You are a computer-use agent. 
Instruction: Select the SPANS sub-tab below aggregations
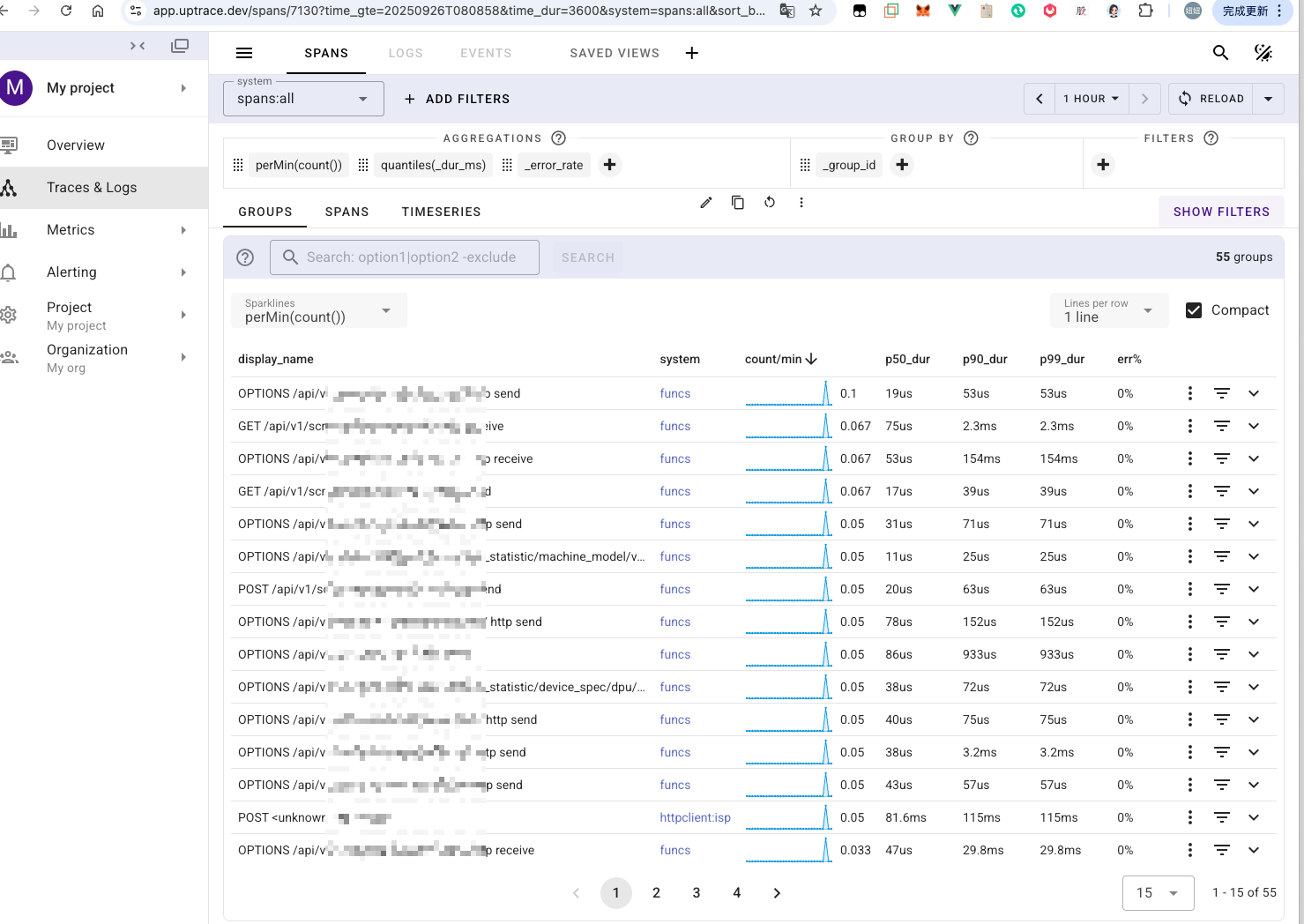pos(346,212)
